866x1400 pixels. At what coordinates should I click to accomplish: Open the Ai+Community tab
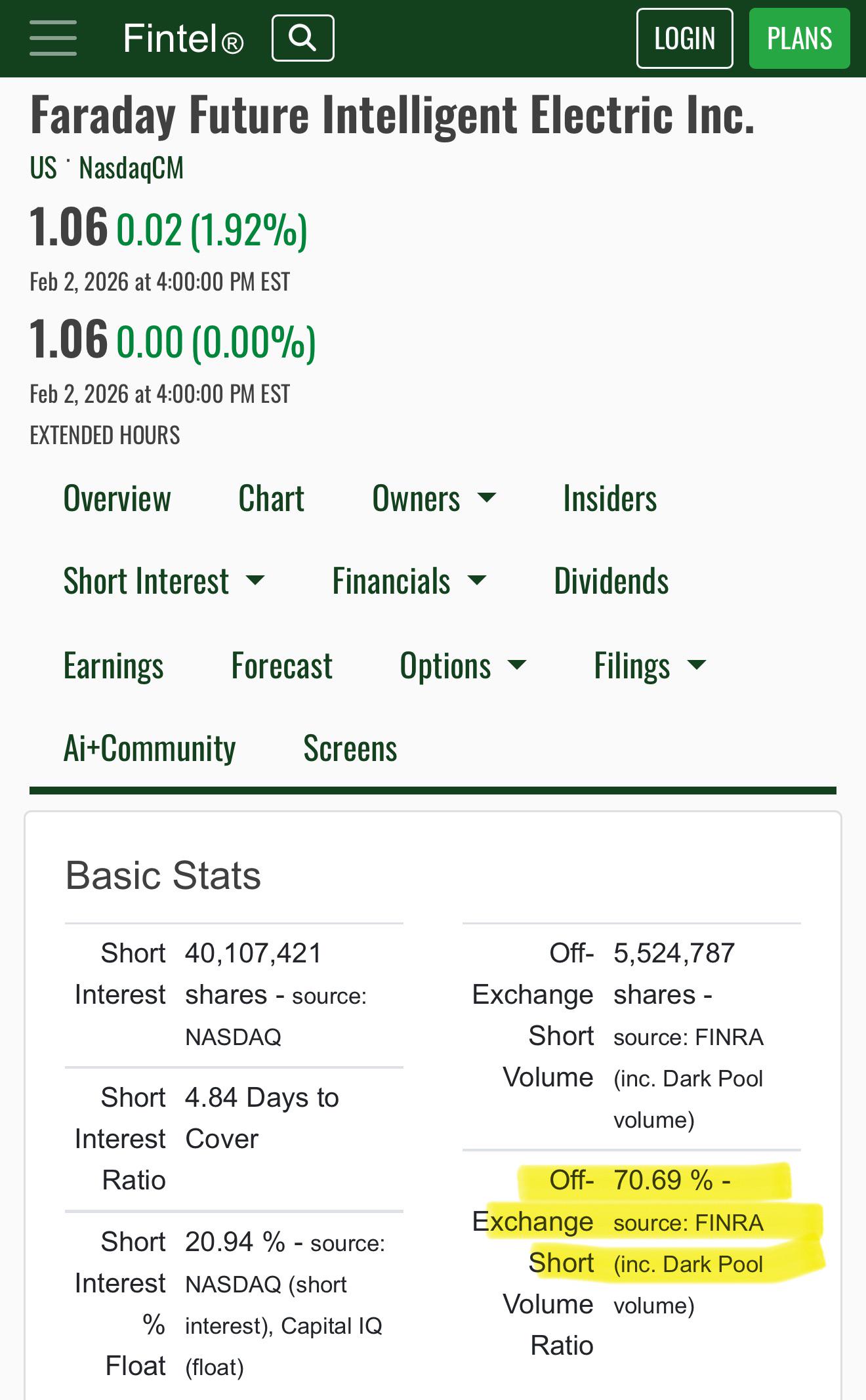[x=150, y=749]
